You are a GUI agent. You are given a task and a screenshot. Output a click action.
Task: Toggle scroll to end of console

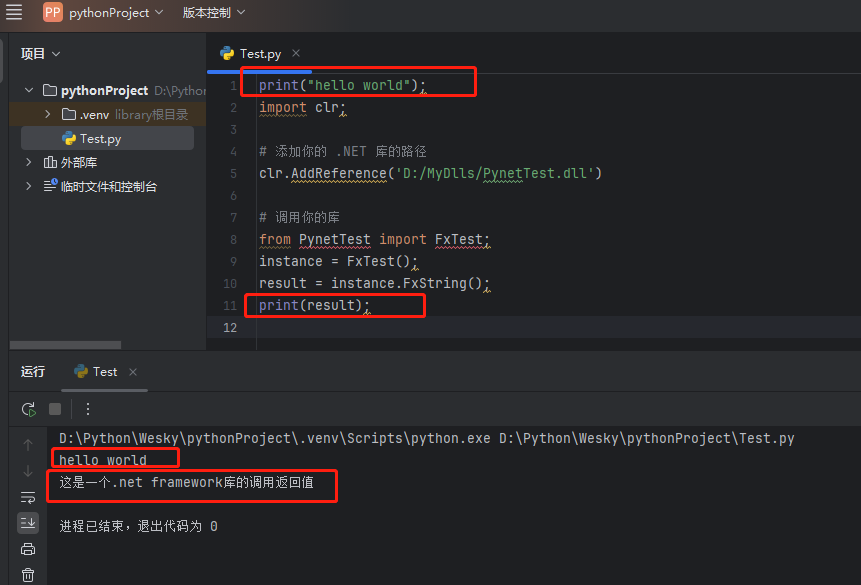(x=28, y=523)
